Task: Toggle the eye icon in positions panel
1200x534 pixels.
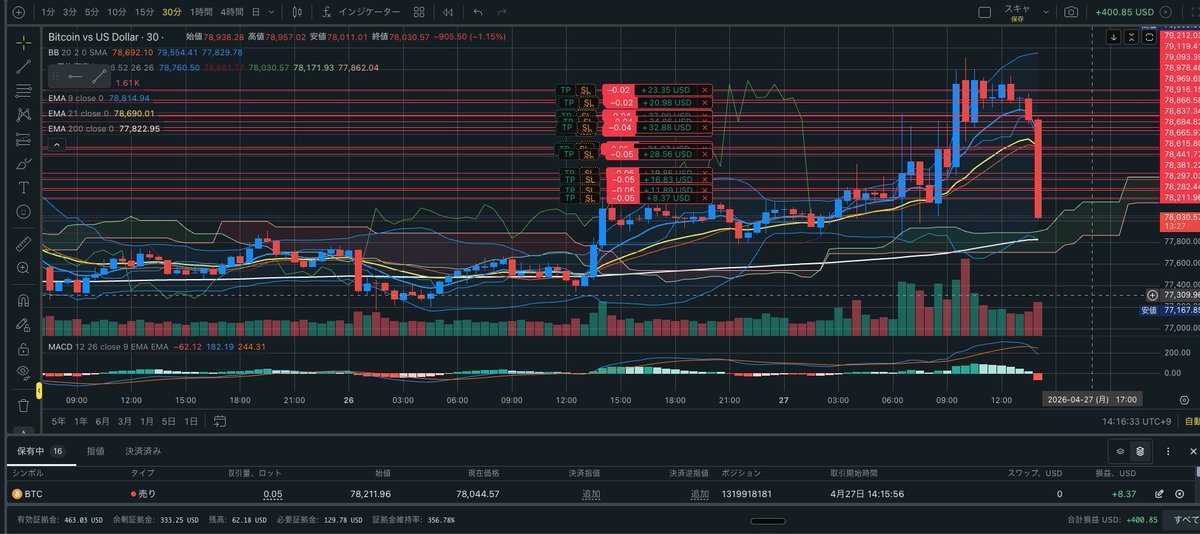Action: tap(1119, 451)
